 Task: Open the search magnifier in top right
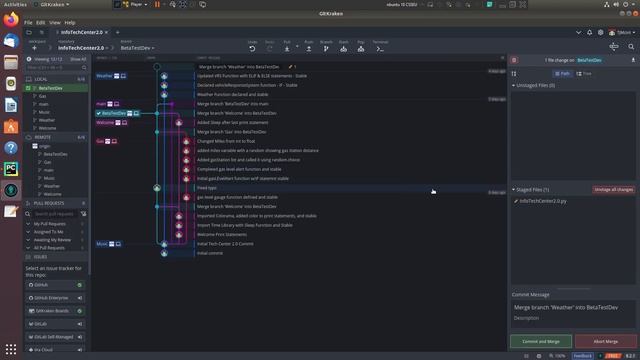point(631,47)
